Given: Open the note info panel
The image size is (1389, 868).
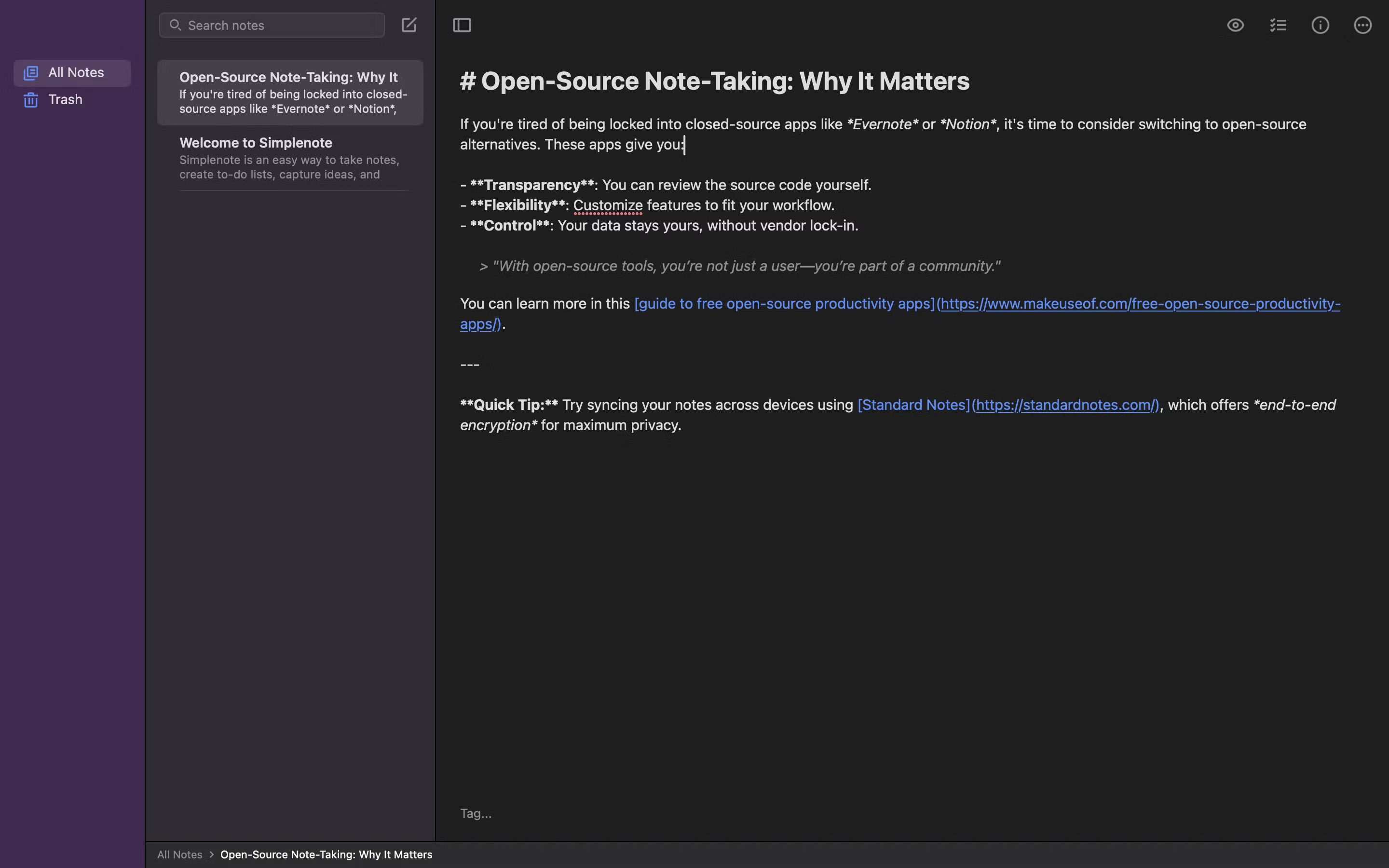Looking at the screenshot, I should click(x=1320, y=25).
